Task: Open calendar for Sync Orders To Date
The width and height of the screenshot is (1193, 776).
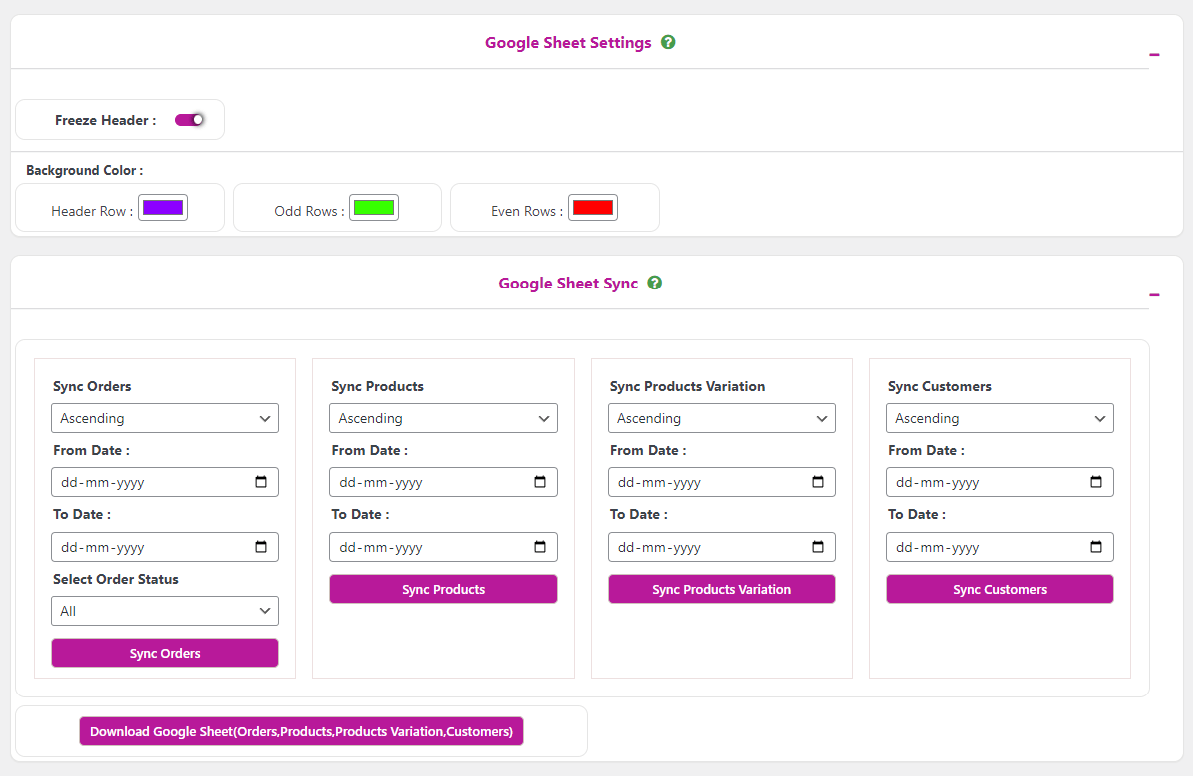Action: pos(261,547)
